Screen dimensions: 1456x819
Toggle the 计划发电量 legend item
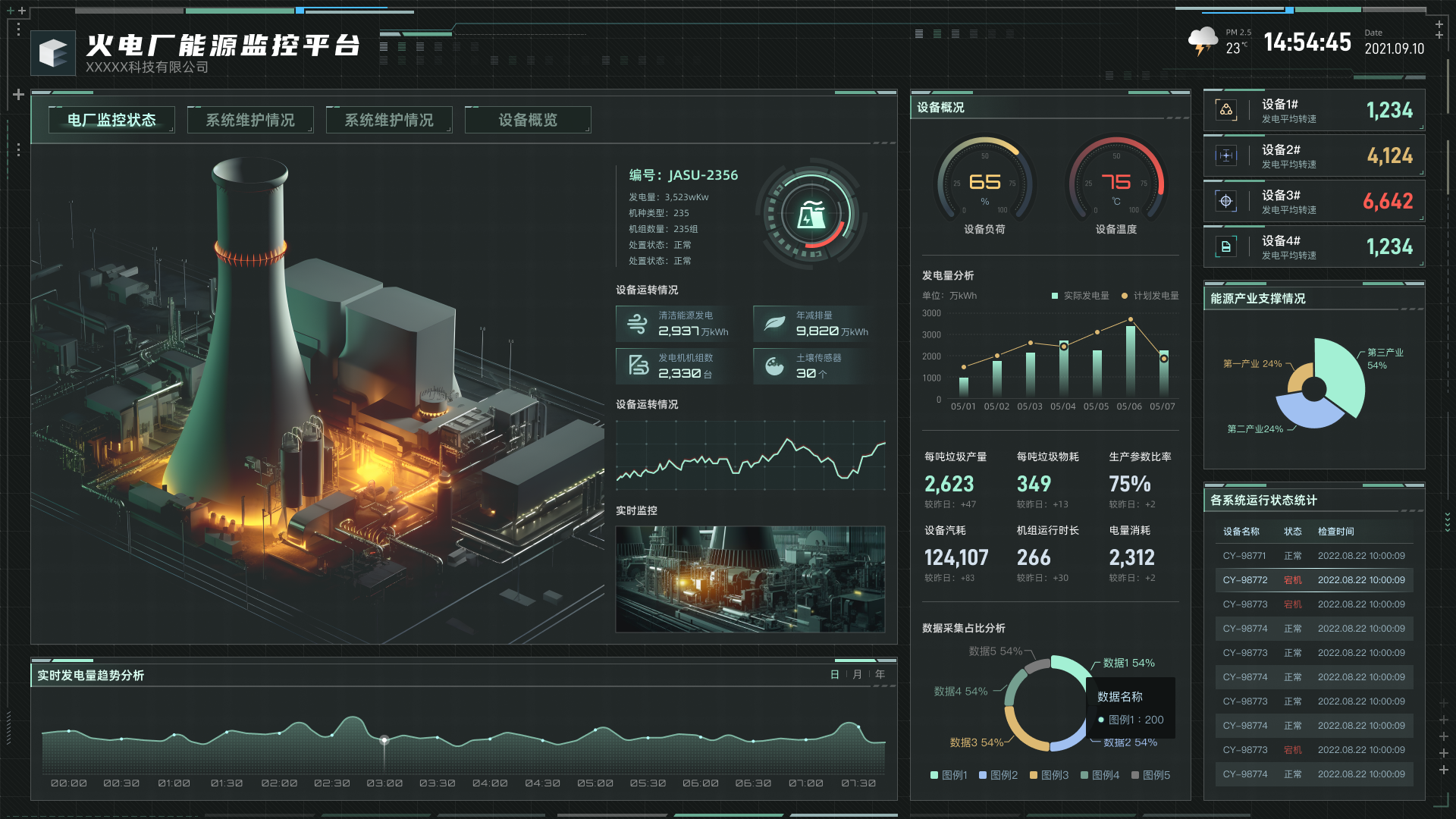pos(1150,296)
